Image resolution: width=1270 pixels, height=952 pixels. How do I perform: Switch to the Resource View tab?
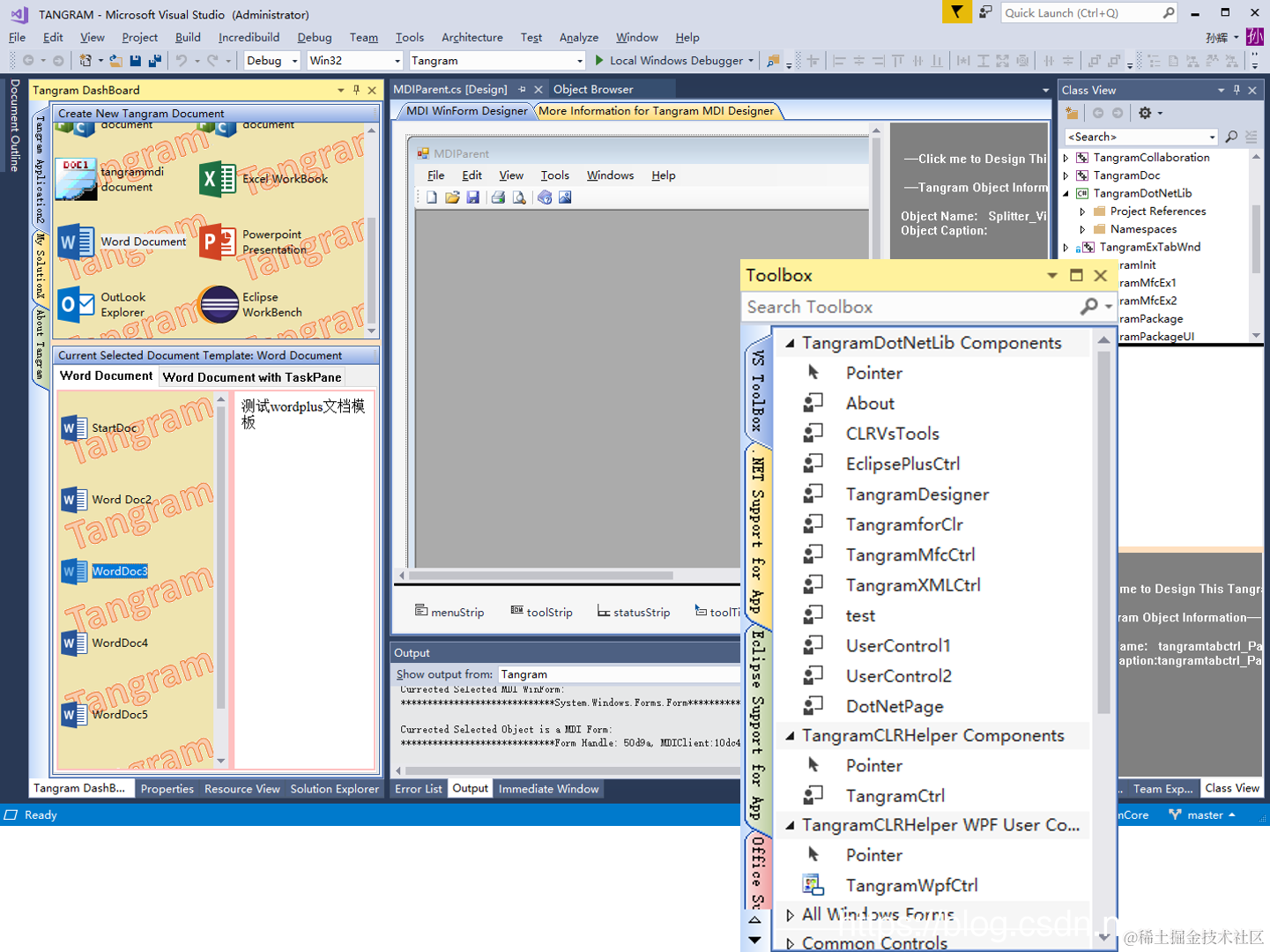(x=242, y=789)
